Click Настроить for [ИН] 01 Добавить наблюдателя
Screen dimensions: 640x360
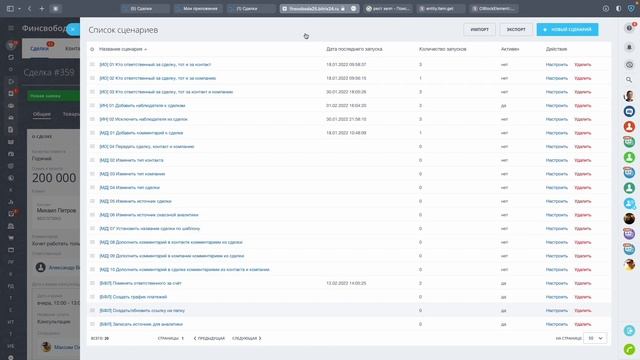[557, 105]
